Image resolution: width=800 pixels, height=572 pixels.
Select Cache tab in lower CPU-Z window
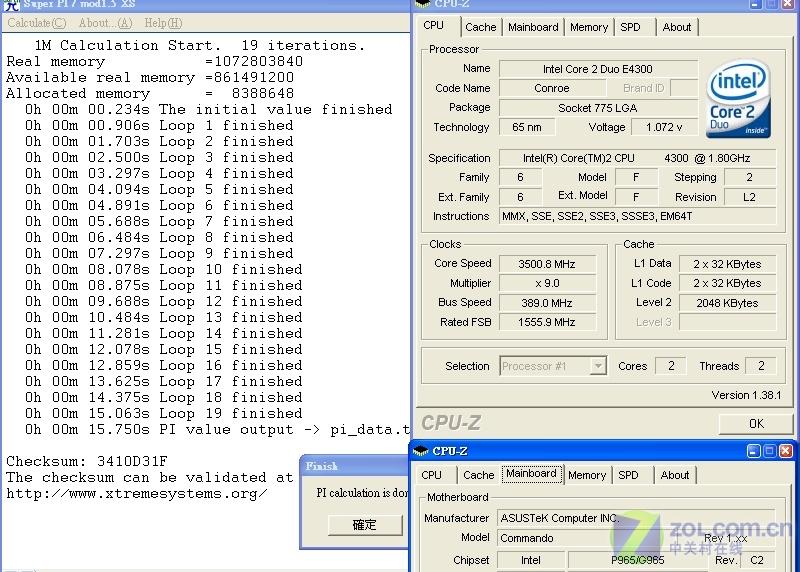[x=479, y=475]
